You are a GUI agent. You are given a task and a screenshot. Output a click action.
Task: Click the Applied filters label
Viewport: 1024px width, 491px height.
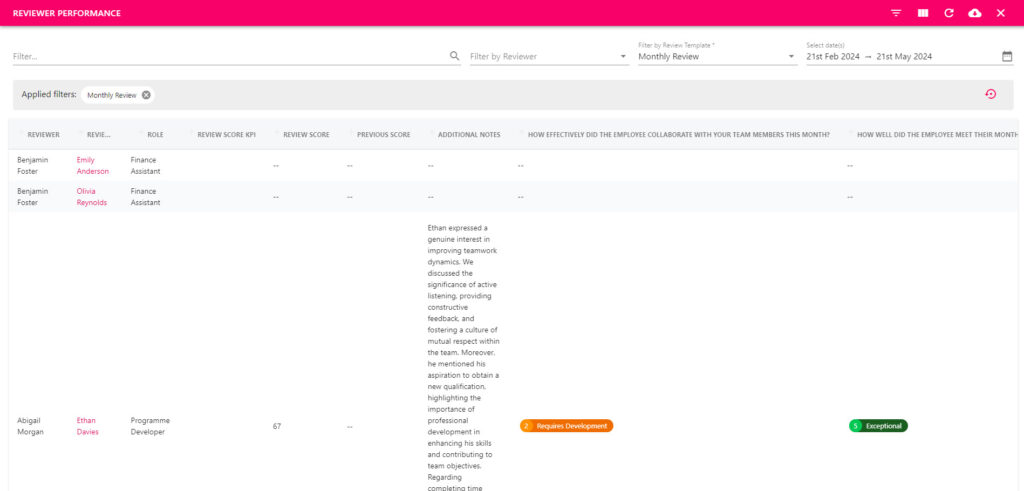49,95
